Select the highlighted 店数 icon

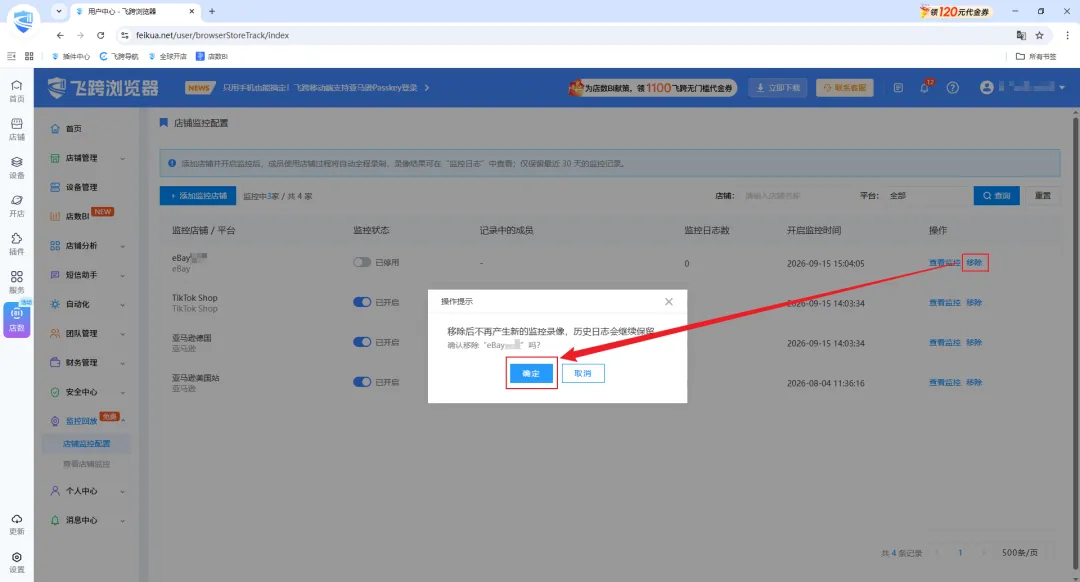coord(17,320)
